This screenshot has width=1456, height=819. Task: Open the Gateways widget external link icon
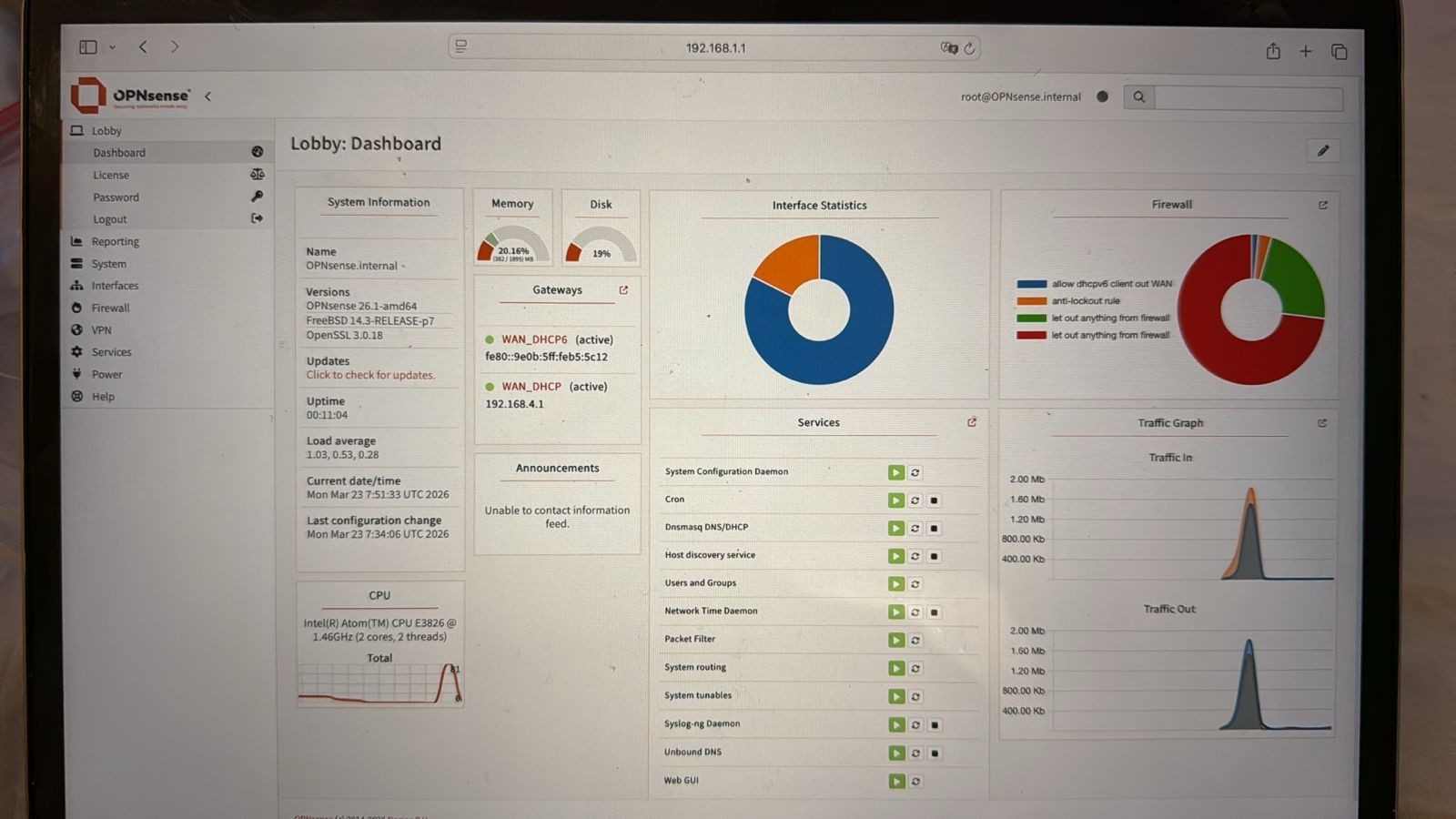[623, 290]
